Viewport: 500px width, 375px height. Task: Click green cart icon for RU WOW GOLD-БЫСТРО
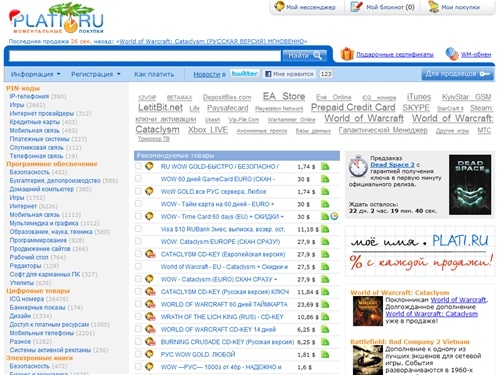click(x=325, y=166)
